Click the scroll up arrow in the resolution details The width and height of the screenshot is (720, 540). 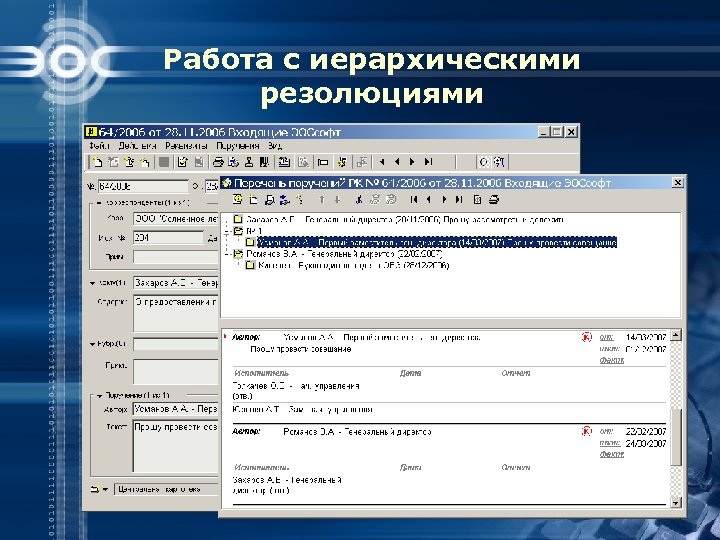(x=675, y=335)
